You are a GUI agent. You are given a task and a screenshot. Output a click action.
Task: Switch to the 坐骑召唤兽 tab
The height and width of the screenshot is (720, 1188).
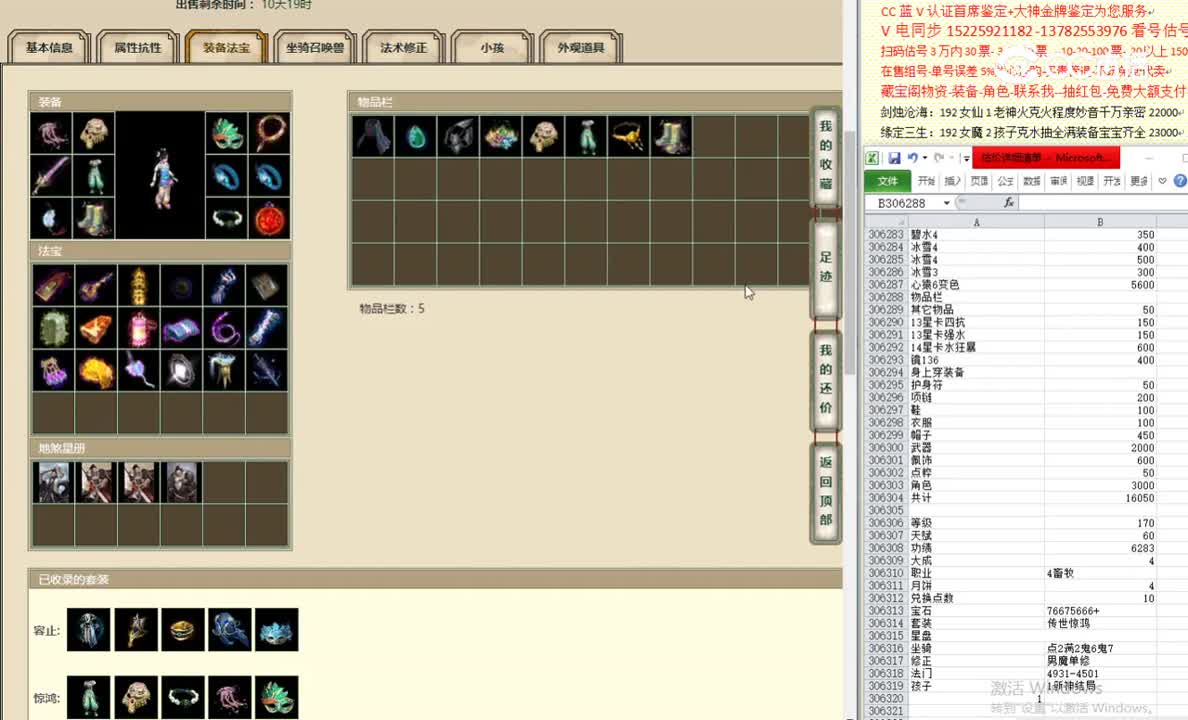click(313, 46)
